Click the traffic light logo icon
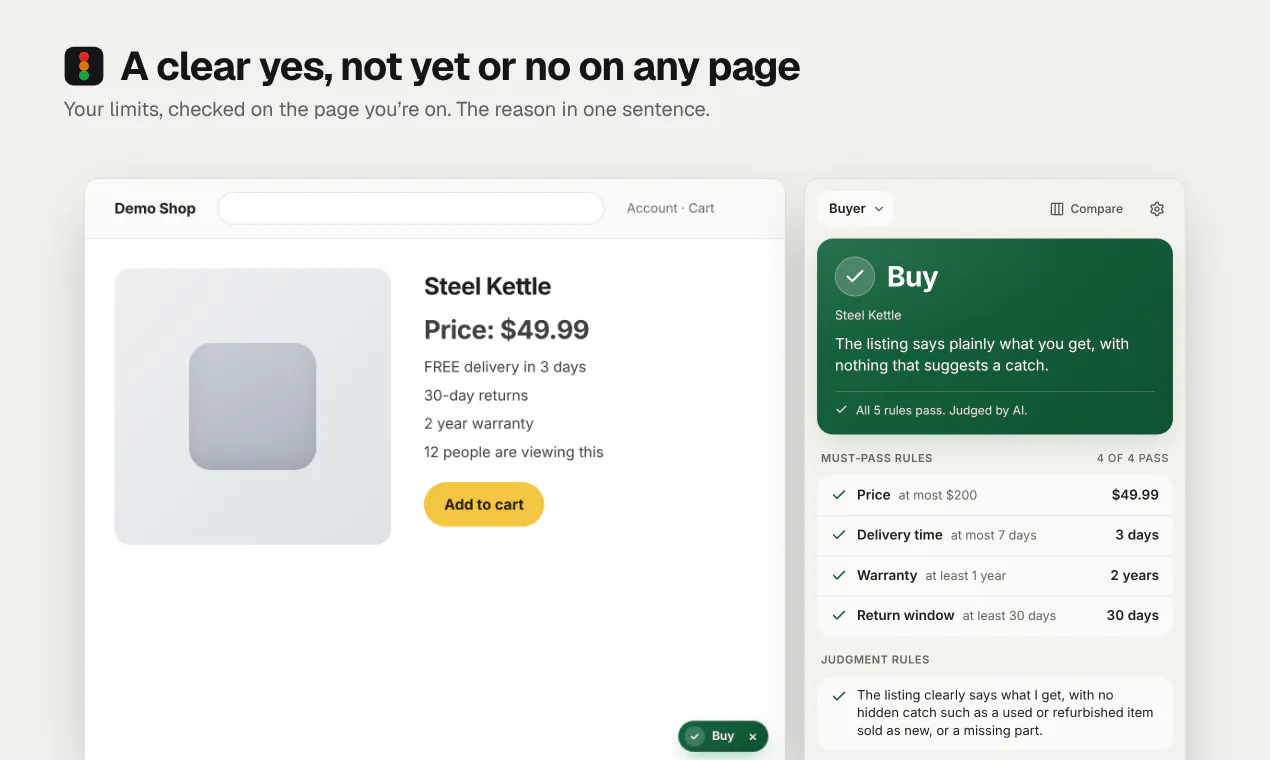1270x760 pixels. pos(84,66)
